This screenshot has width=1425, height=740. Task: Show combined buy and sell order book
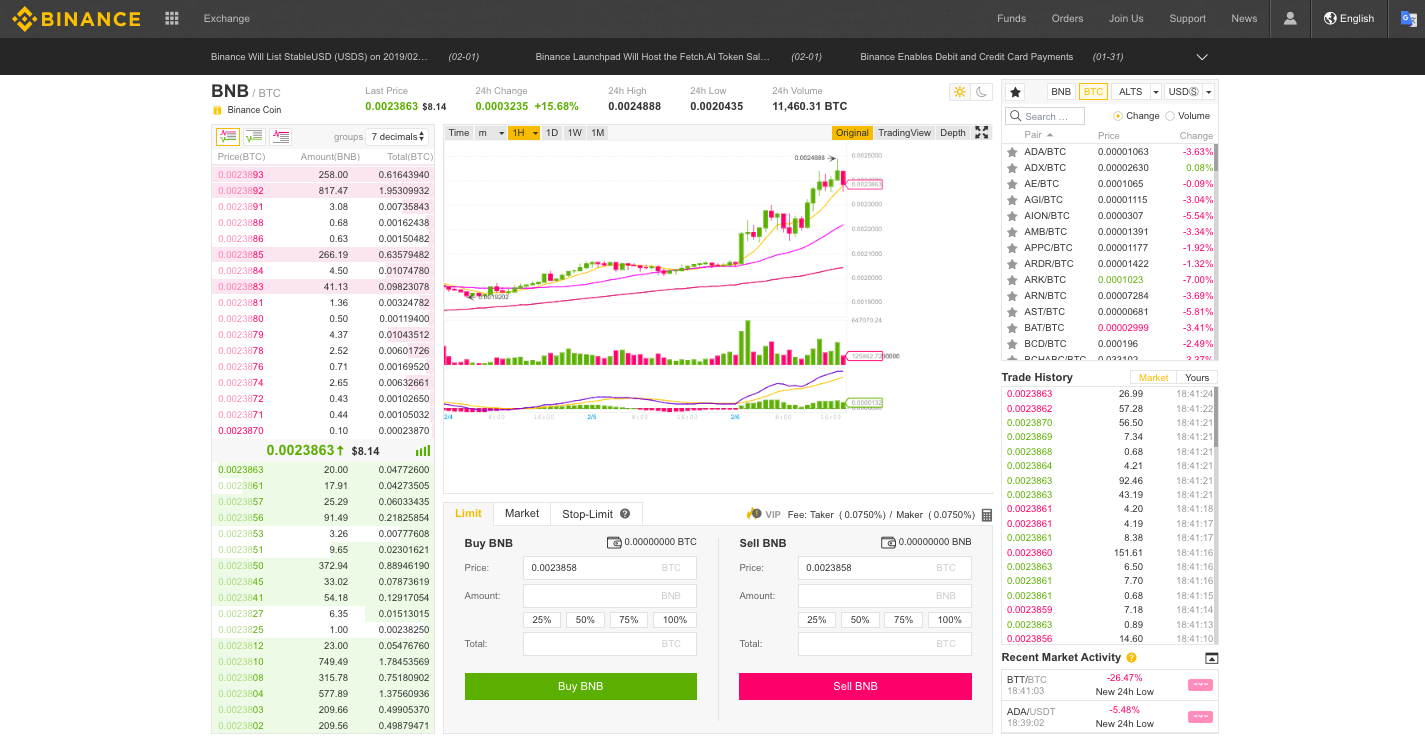click(x=227, y=136)
